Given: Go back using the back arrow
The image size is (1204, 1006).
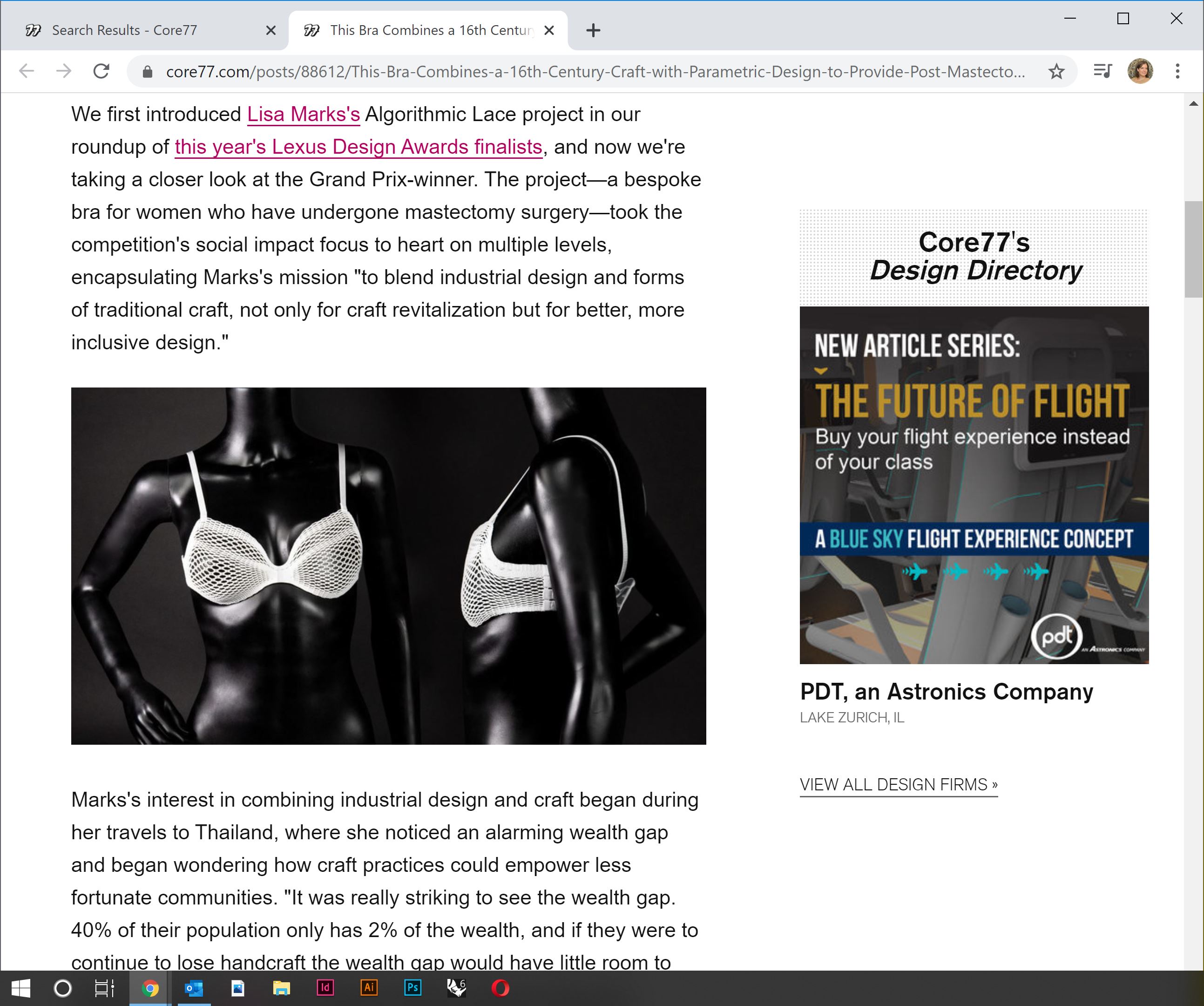Looking at the screenshot, I should click(x=27, y=71).
